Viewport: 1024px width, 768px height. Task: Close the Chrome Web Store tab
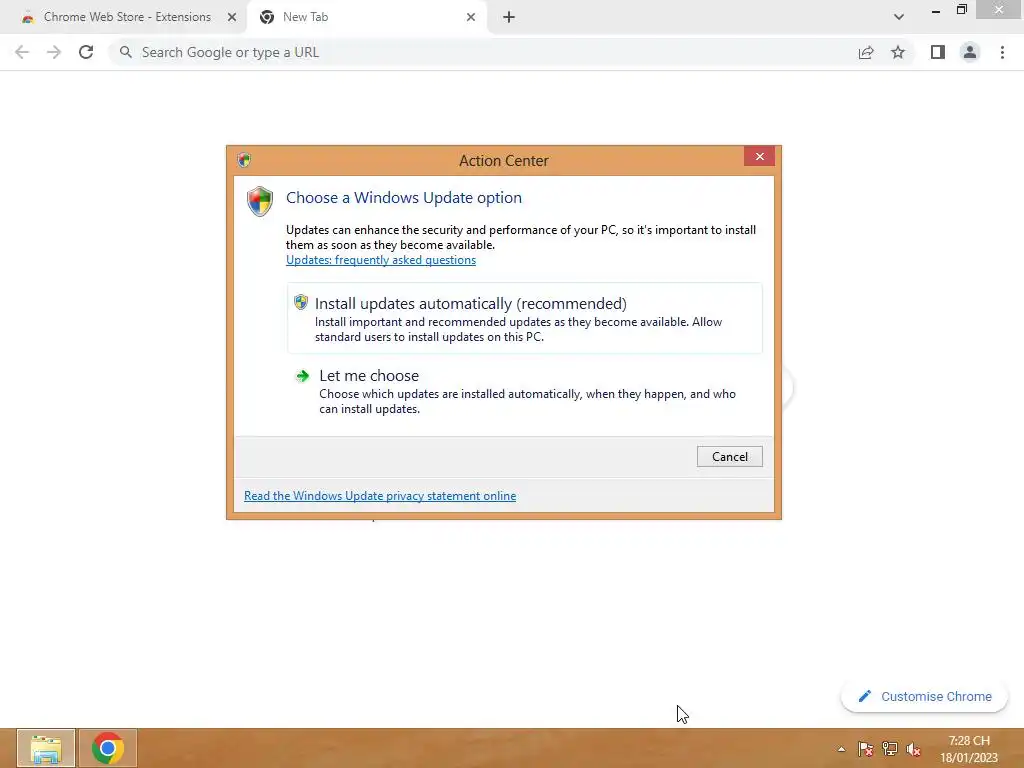tap(232, 17)
